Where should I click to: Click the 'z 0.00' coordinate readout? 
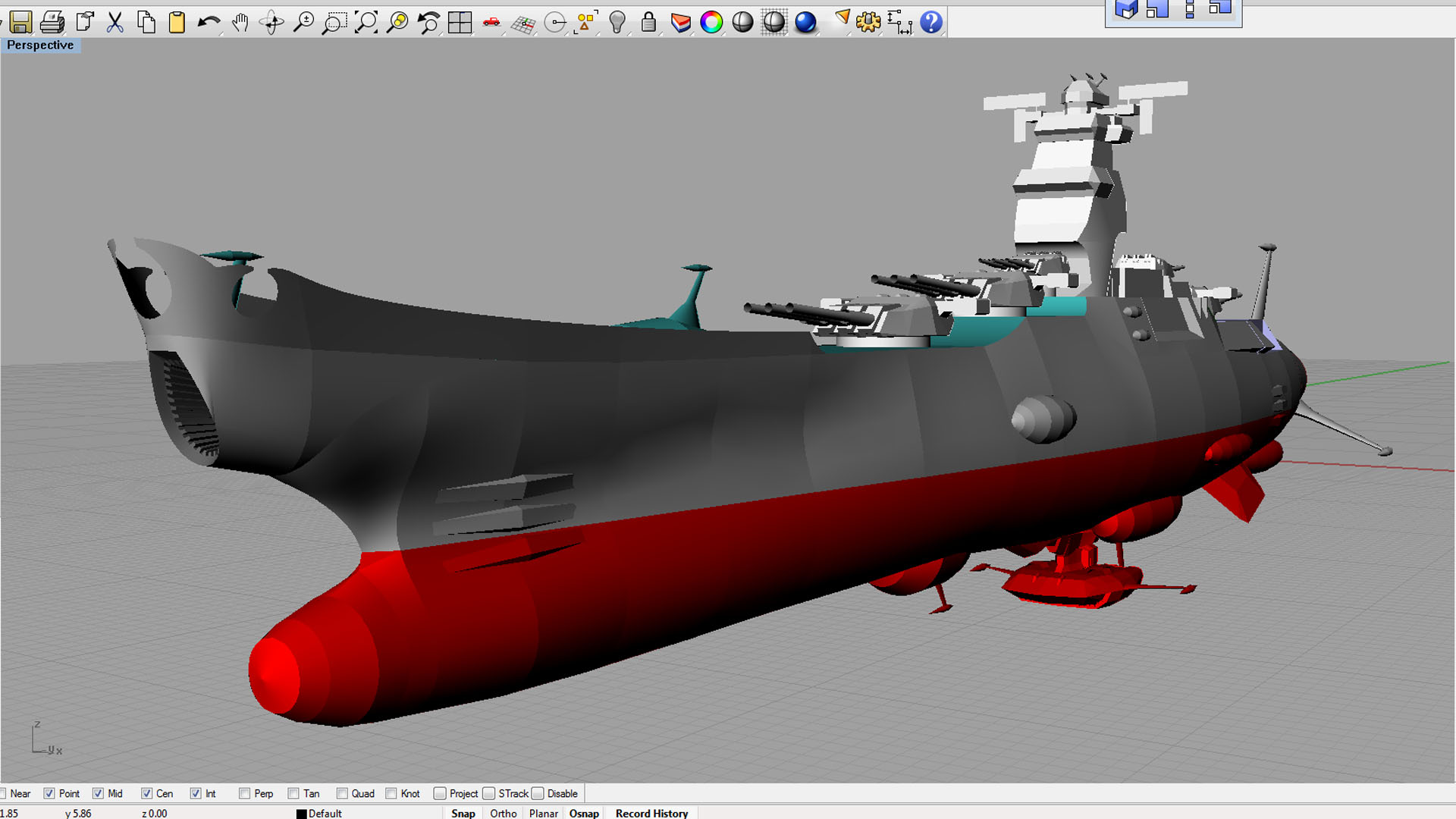[x=154, y=813]
